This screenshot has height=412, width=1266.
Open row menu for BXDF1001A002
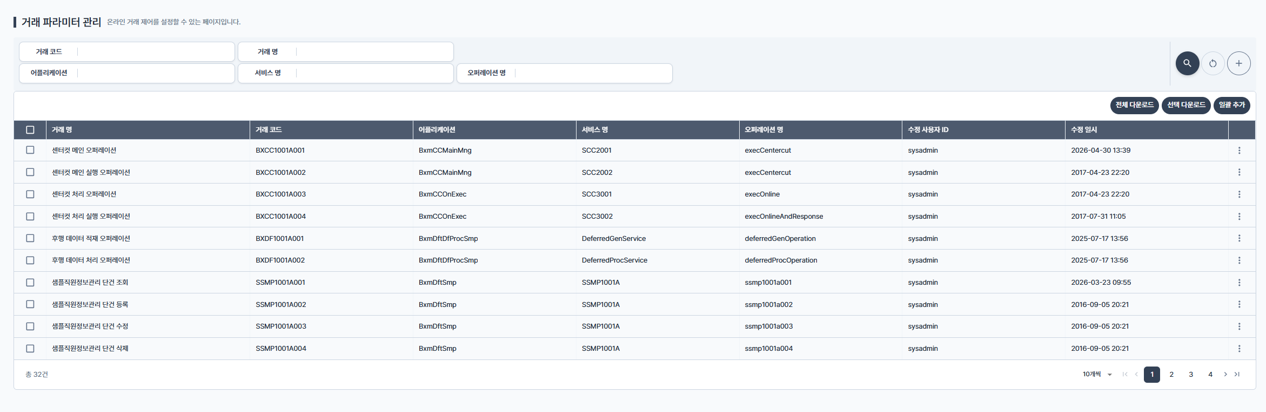(1239, 261)
